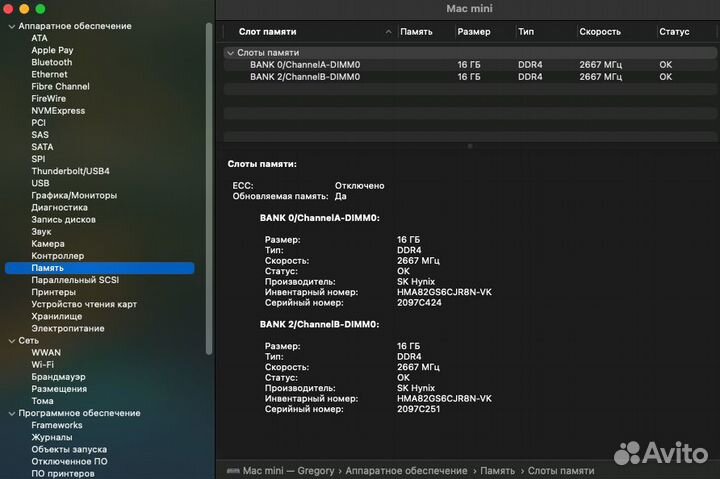The image size is (720, 479).
Task: Select the highlighted Память sidebar item
Action: [100, 268]
